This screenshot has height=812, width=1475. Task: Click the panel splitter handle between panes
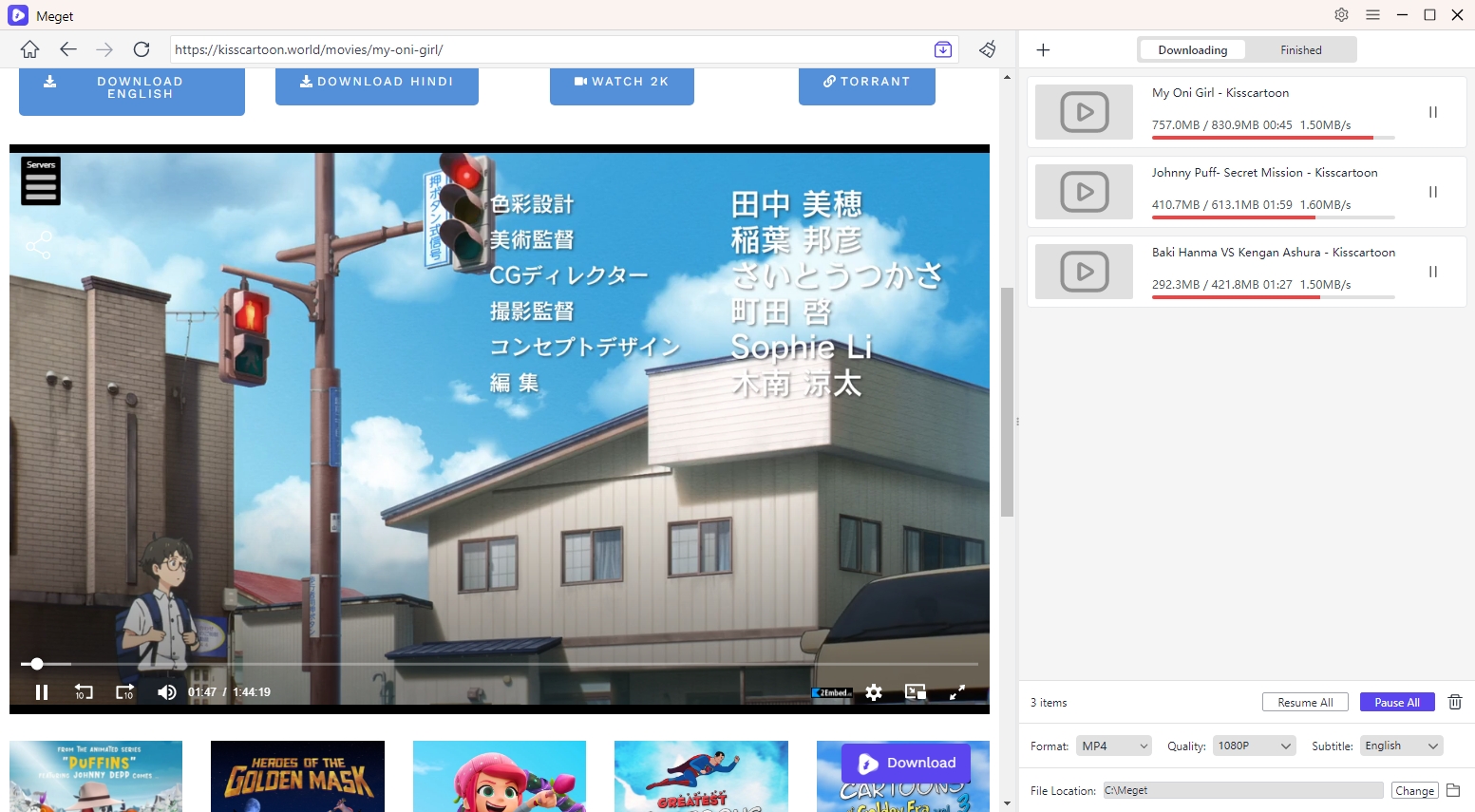tap(1017, 422)
